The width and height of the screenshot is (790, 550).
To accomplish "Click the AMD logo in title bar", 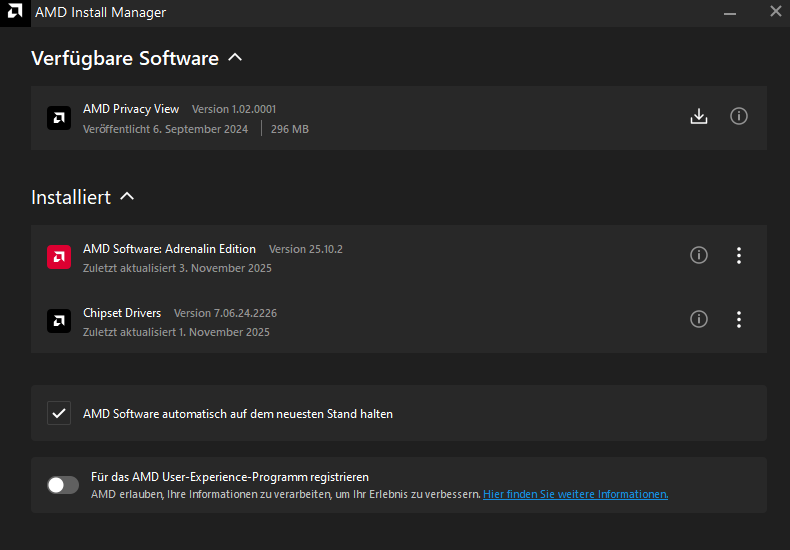I will tap(15, 13).
